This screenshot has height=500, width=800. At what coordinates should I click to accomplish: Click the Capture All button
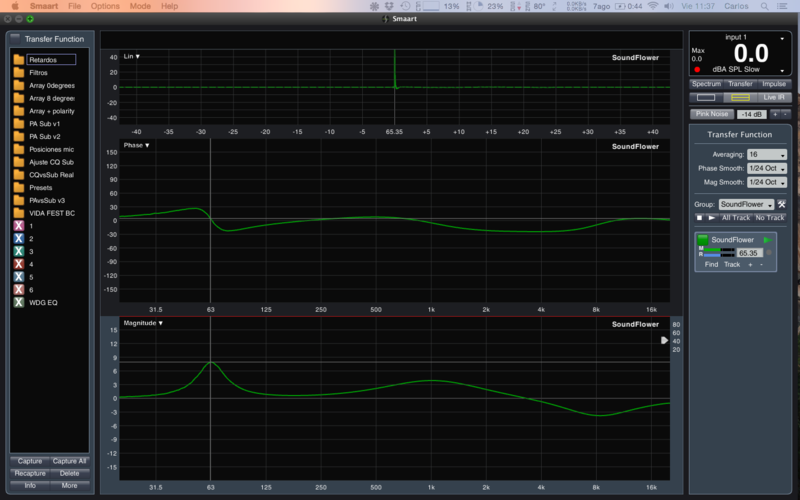point(69,461)
